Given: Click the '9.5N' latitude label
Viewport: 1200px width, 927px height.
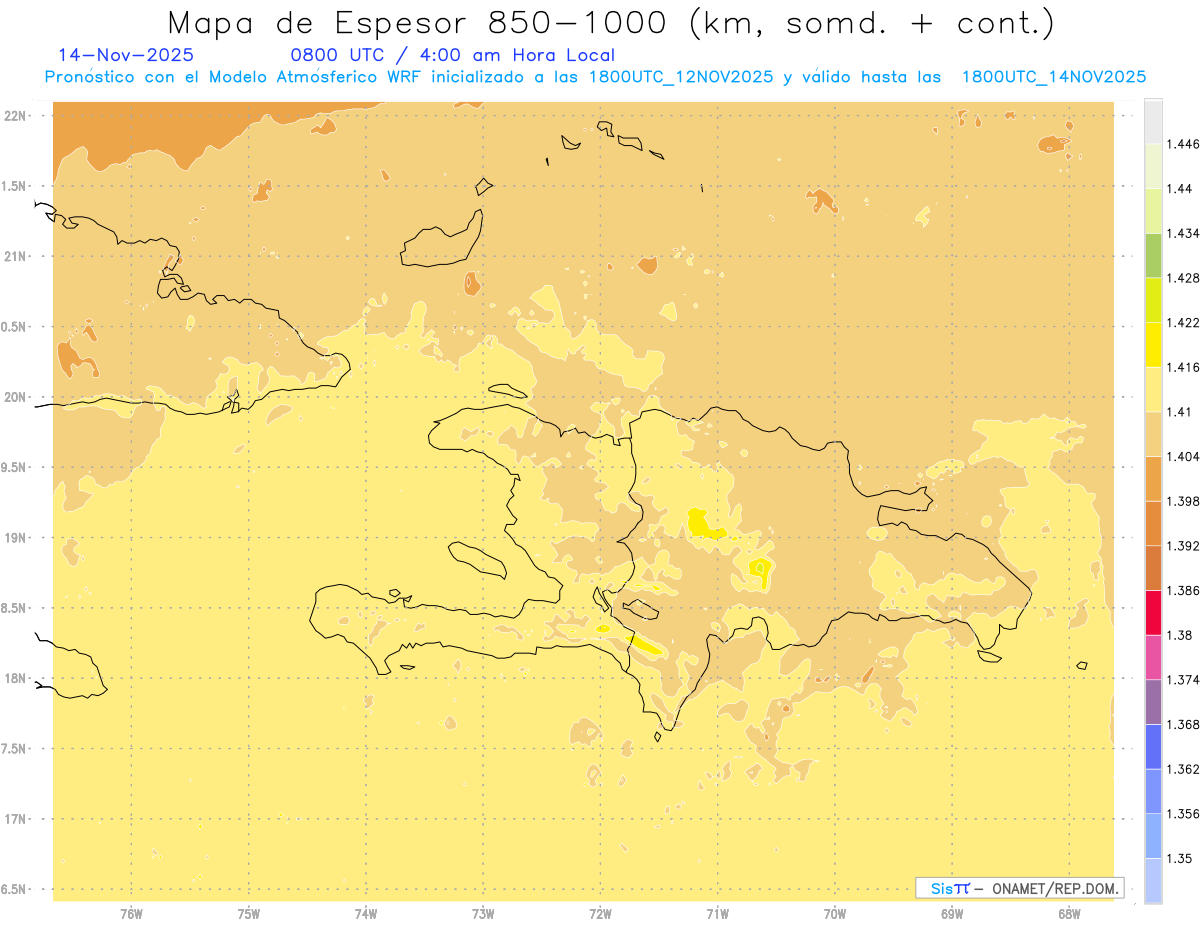Looking at the screenshot, I should pyautogui.click(x=14, y=467).
